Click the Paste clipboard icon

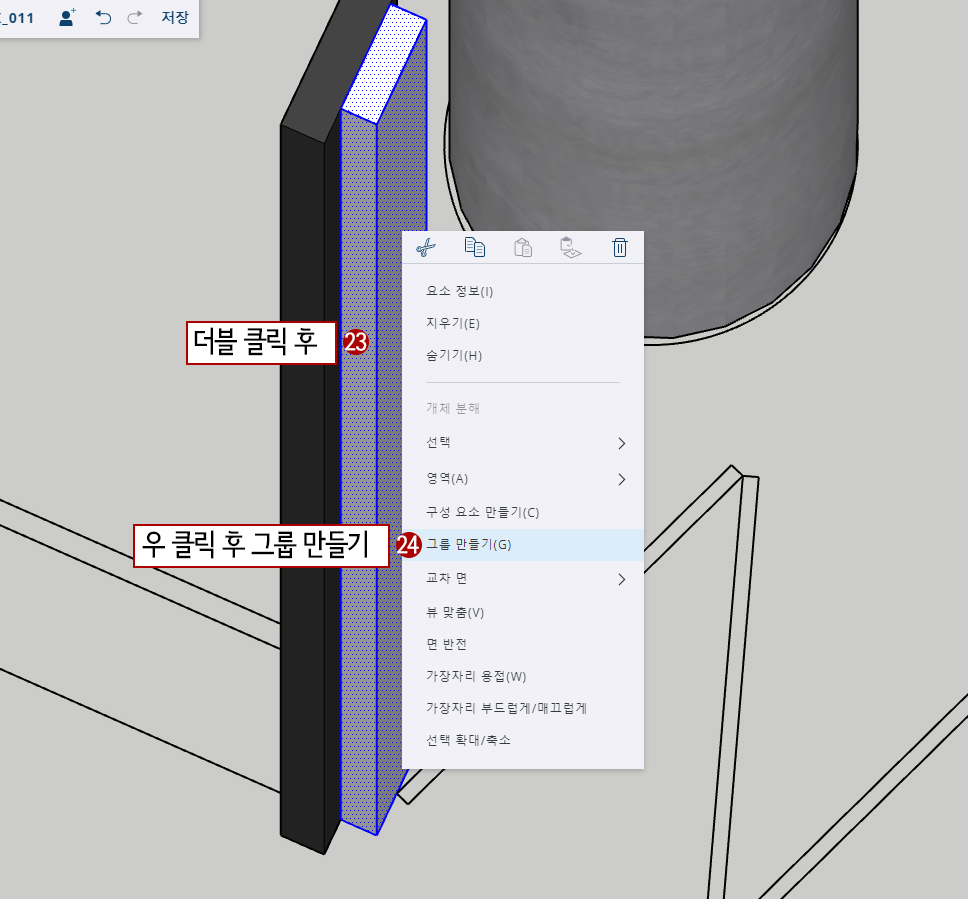(x=523, y=248)
